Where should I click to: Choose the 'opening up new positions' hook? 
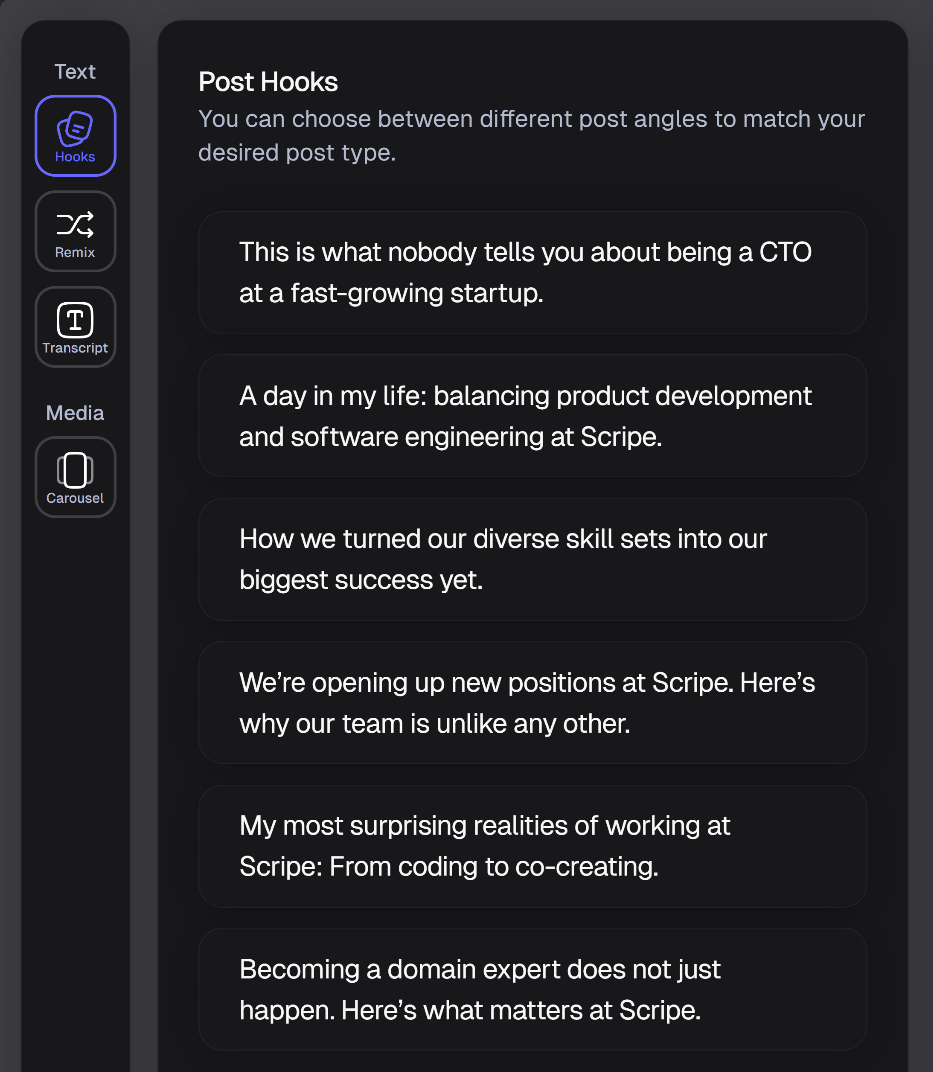[x=533, y=702]
